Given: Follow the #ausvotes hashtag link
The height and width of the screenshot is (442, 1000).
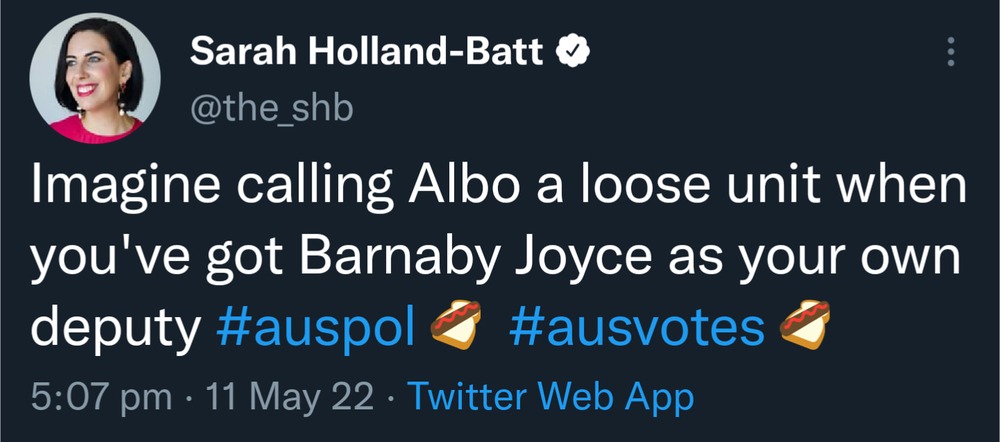Looking at the screenshot, I should pos(636,329).
